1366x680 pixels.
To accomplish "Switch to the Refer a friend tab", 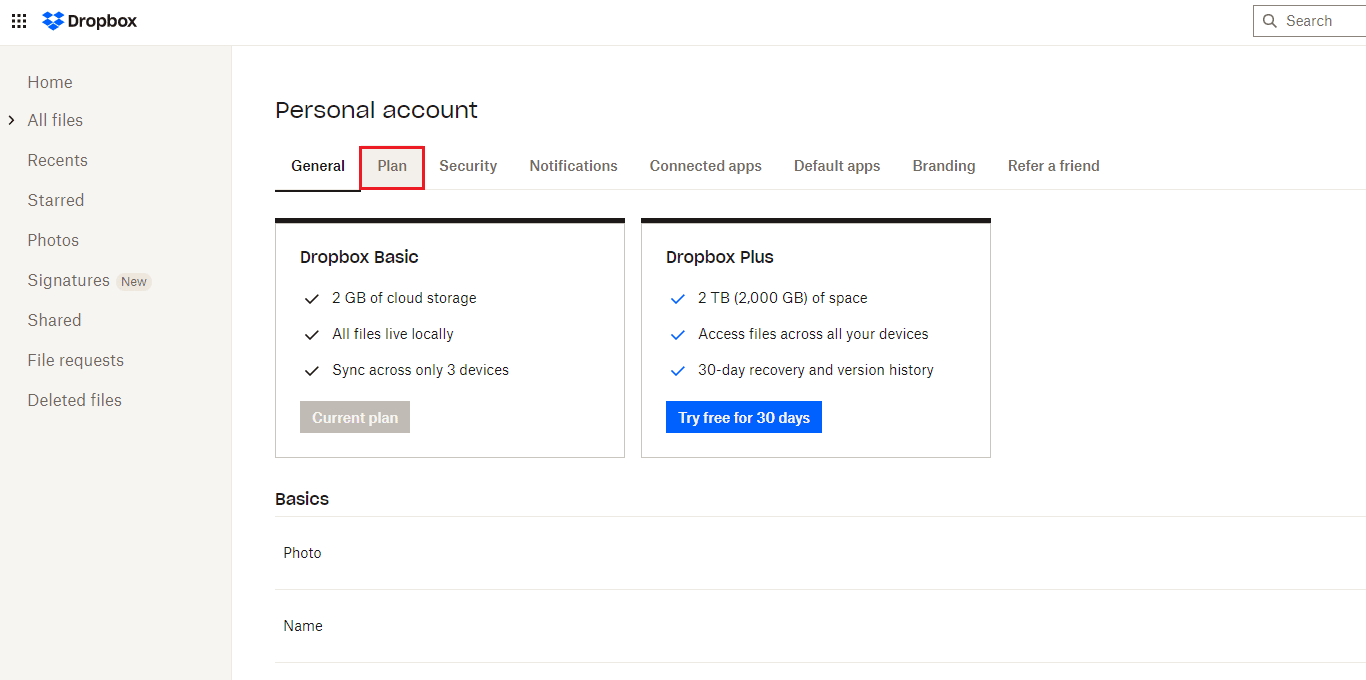I will (1054, 166).
